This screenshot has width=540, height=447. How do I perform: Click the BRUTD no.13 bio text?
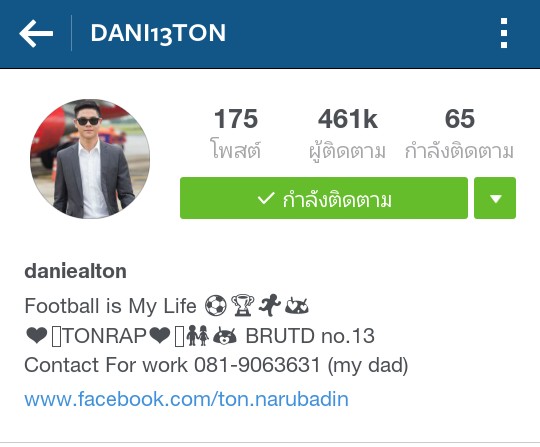pyautogui.click(x=310, y=336)
